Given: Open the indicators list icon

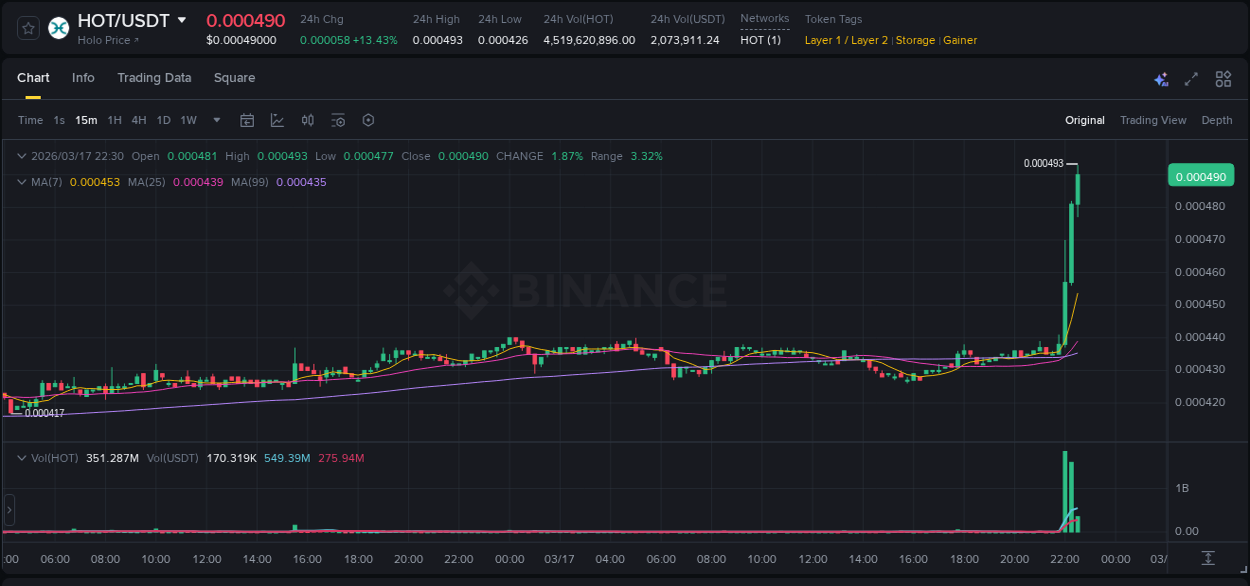Looking at the screenshot, I should (338, 120).
